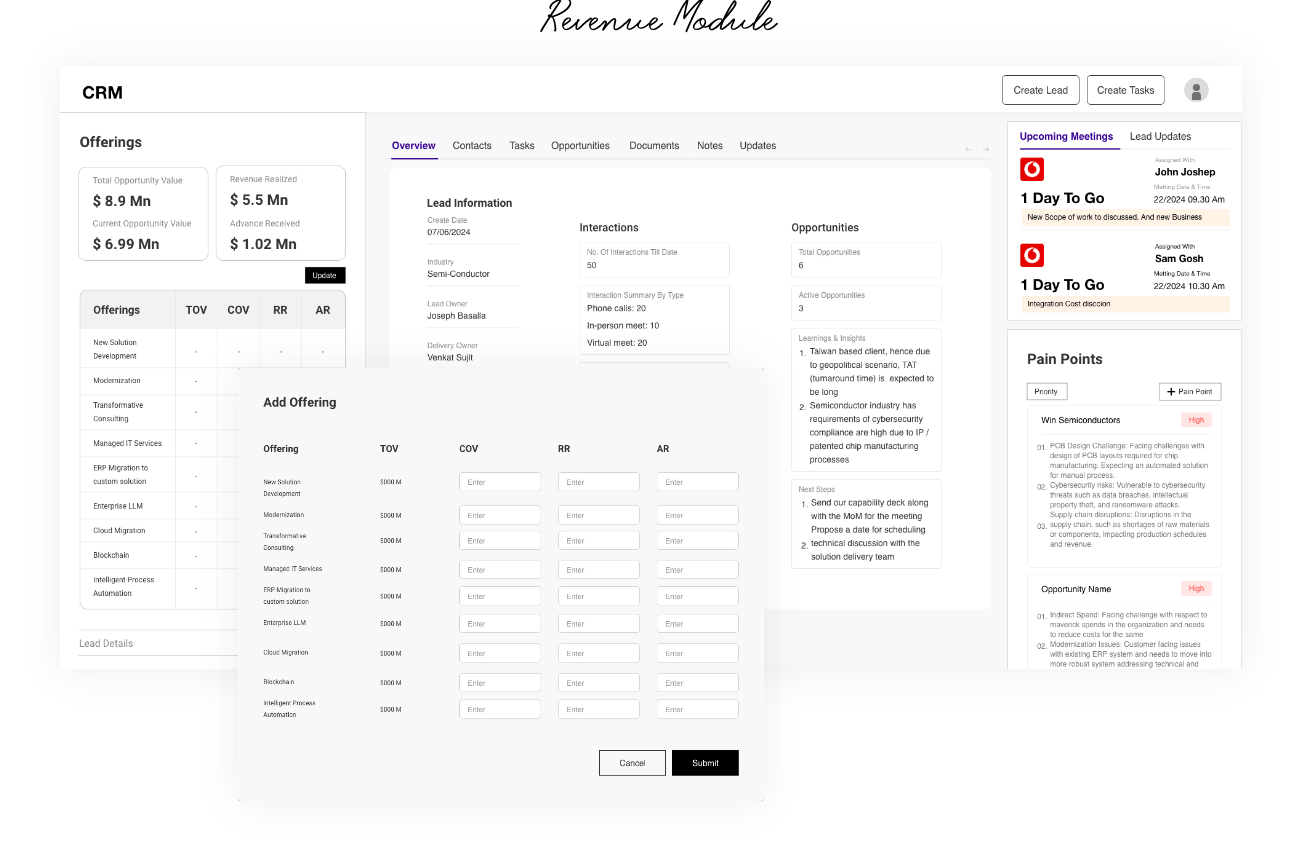Click the CRM logo in the header
This screenshot has height=861, width=1302.
tap(102, 93)
